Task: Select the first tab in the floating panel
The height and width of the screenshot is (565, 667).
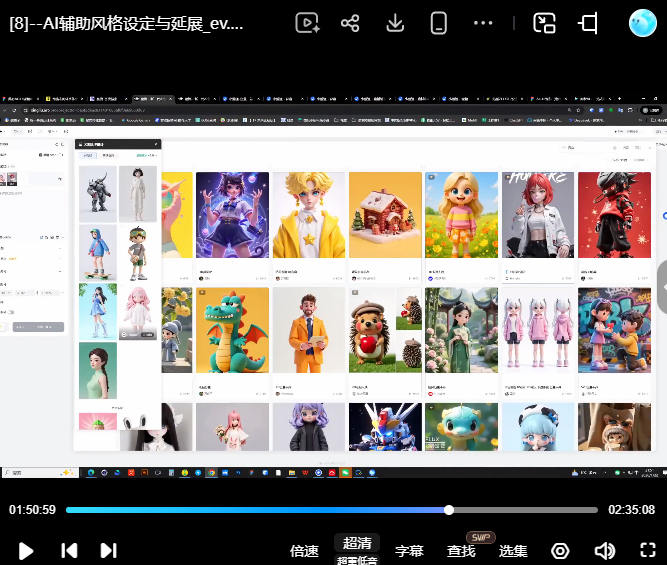Action: click(x=88, y=156)
